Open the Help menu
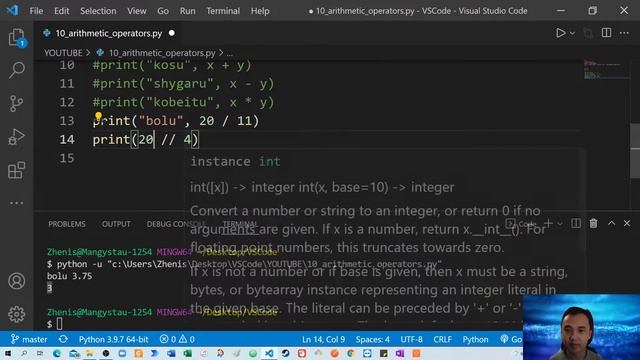The width and height of the screenshot is (640, 360). 260,11
